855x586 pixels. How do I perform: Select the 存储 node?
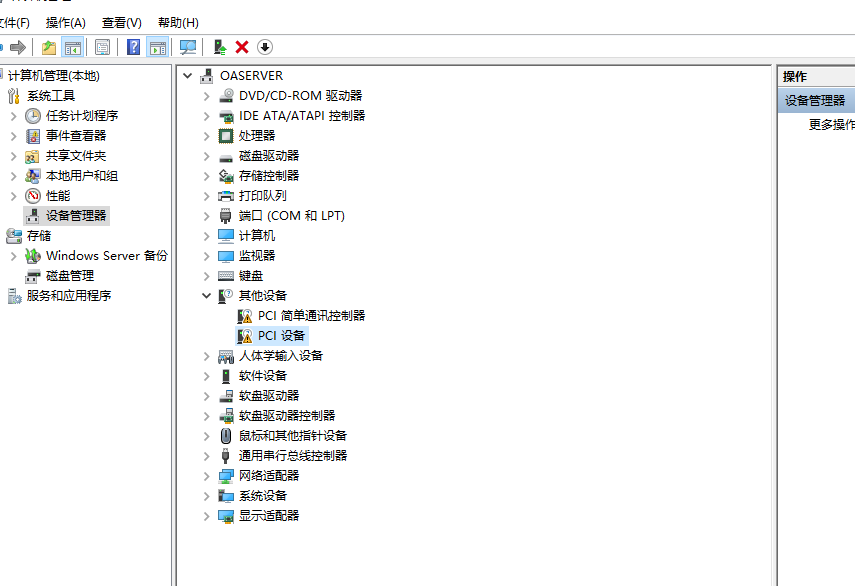[39, 236]
